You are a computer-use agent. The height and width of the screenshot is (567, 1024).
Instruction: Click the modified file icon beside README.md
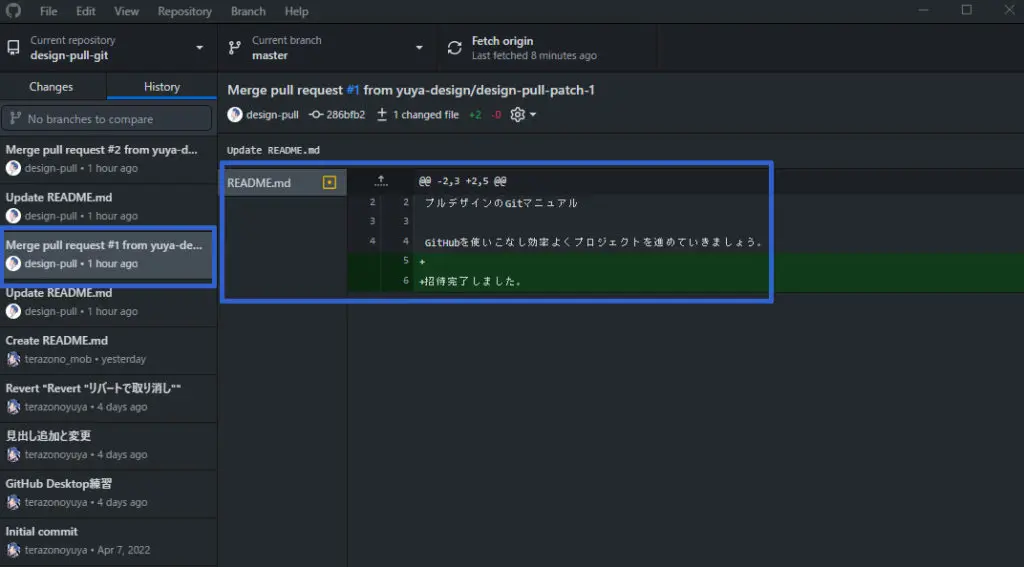[x=329, y=183]
